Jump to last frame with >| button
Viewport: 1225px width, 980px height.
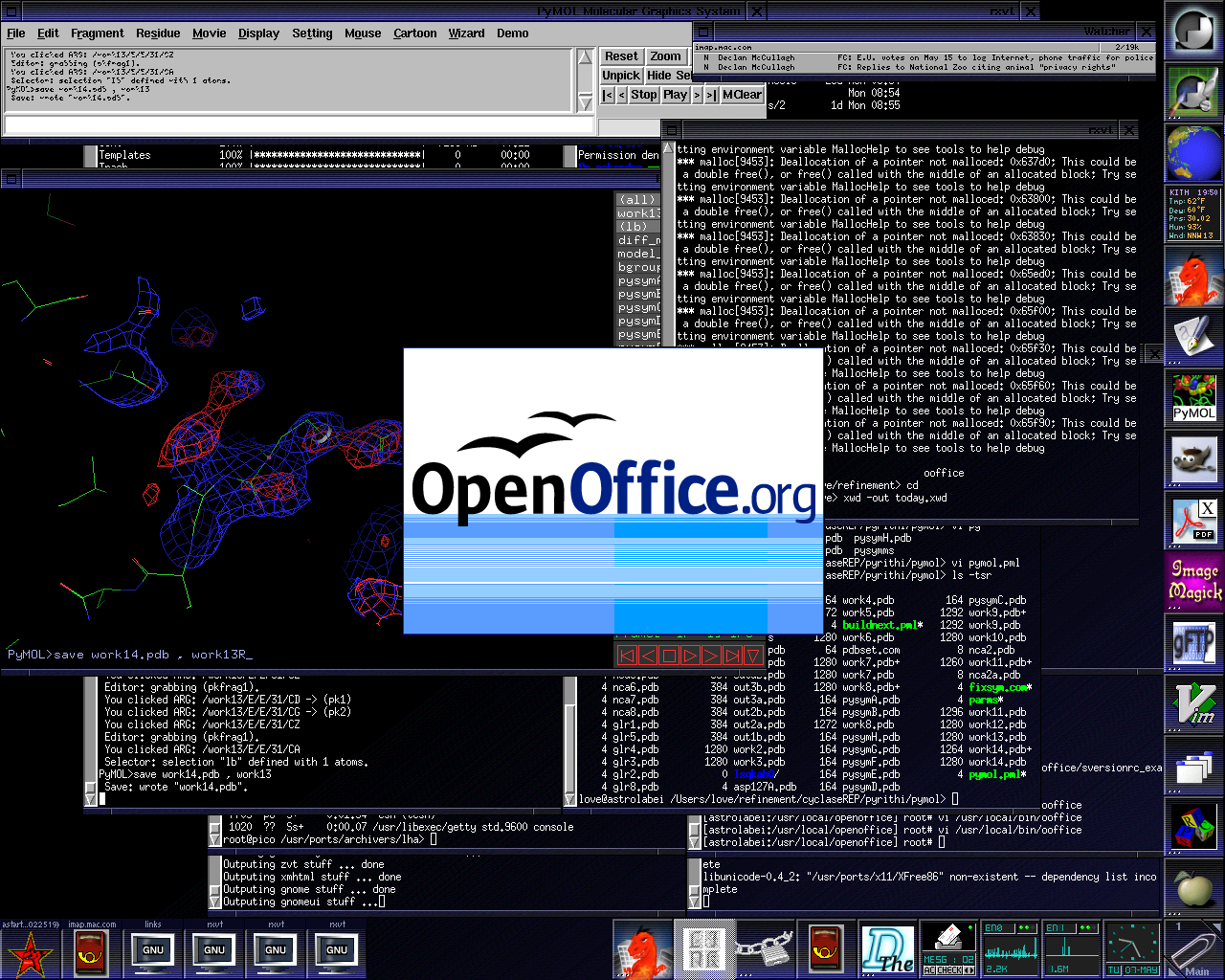pyautogui.click(x=711, y=95)
